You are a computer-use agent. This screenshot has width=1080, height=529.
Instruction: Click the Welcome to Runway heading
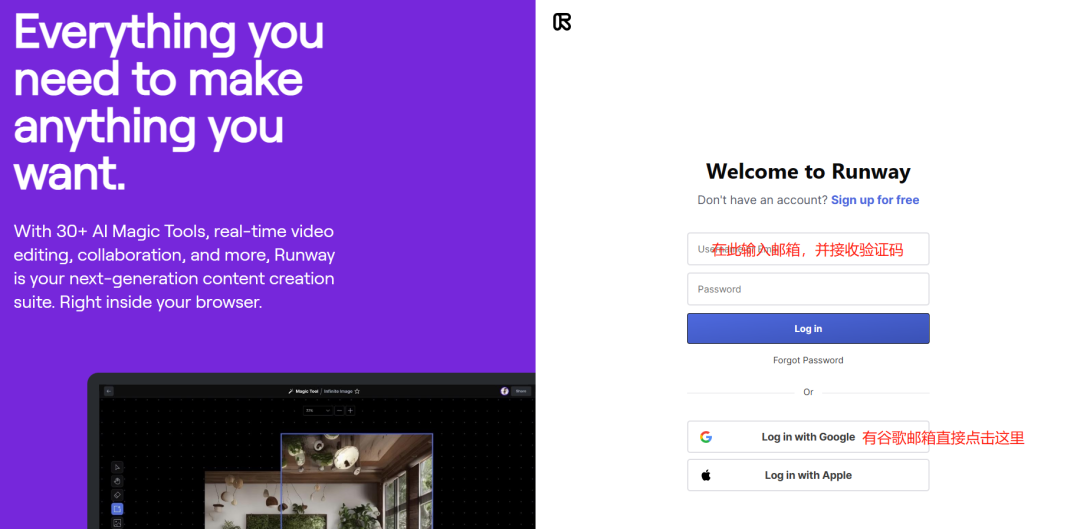[808, 171]
